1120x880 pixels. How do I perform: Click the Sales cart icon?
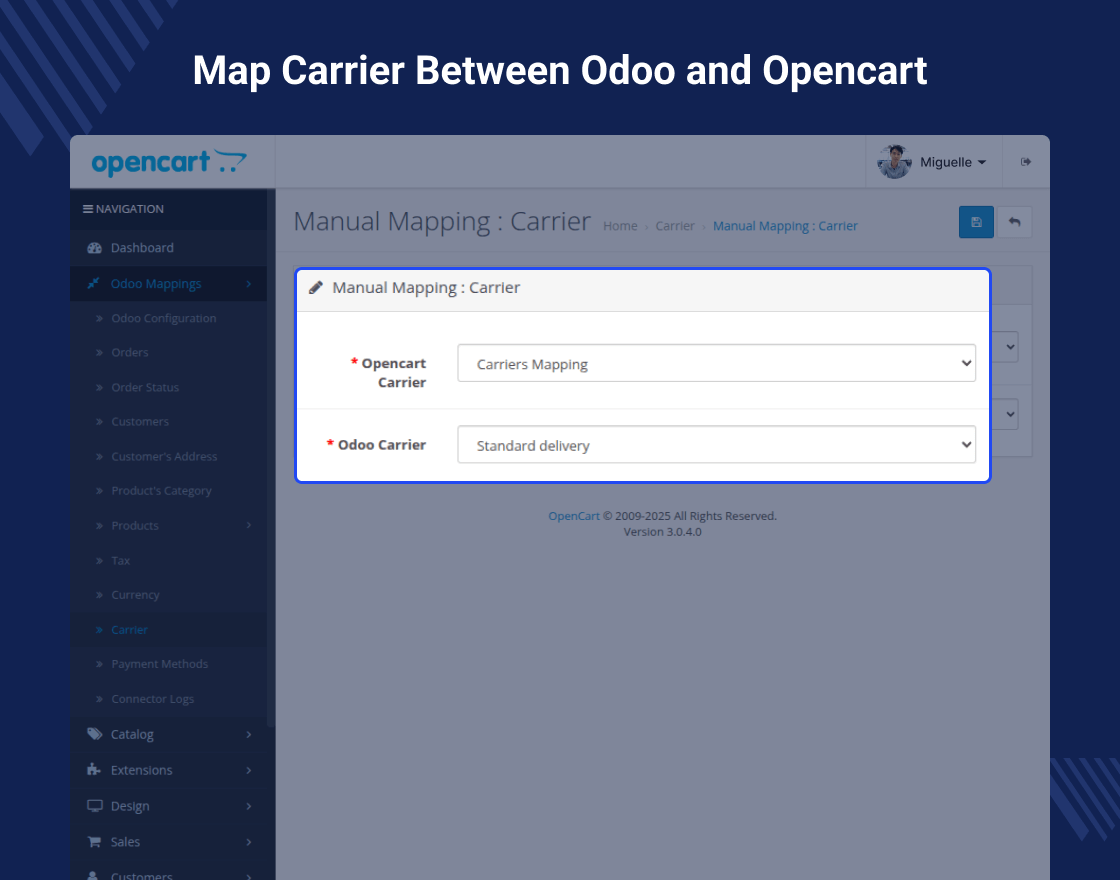point(94,841)
